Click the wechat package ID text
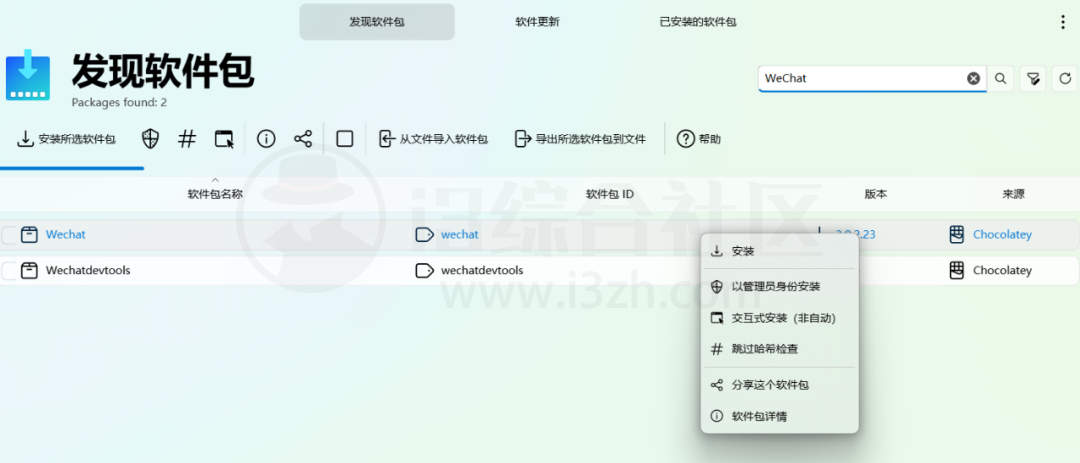1080x463 pixels. click(459, 235)
